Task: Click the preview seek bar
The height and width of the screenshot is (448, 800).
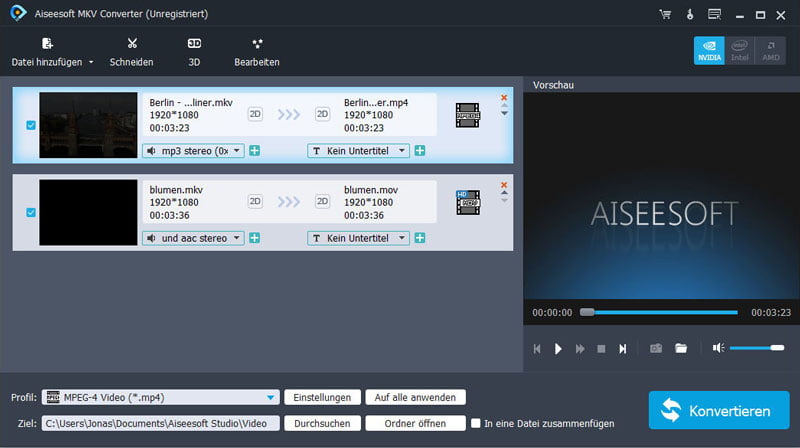Action: [x=659, y=312]
